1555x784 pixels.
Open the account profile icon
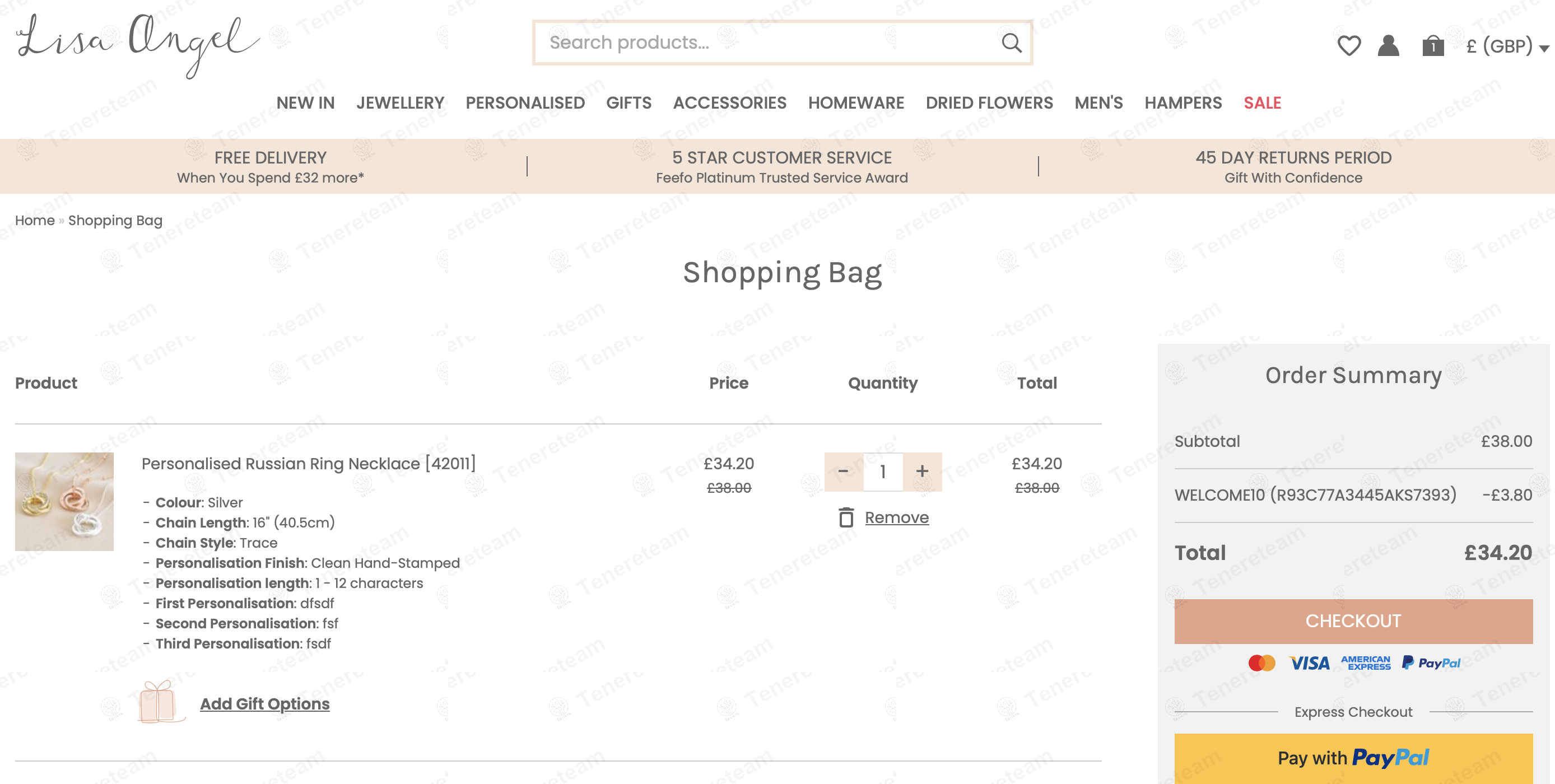1389,46
